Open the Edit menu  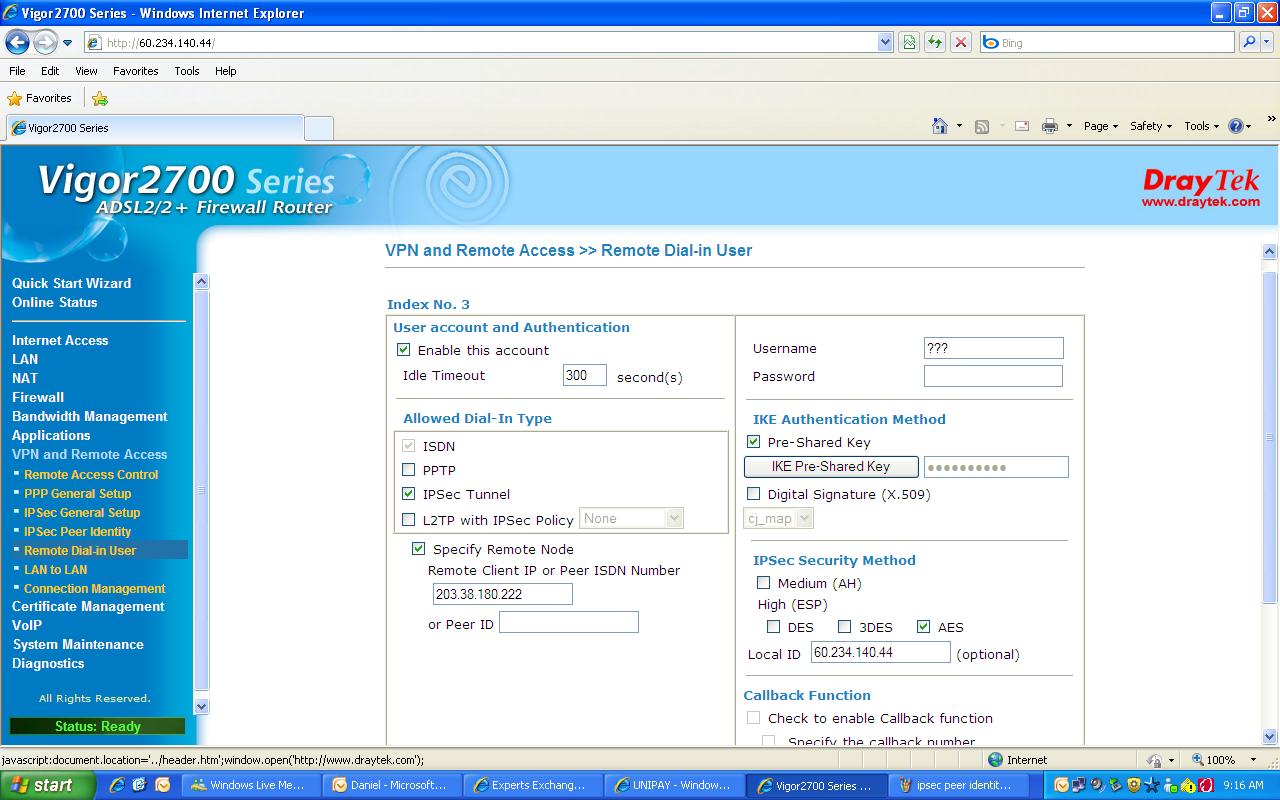pos(50,71)
